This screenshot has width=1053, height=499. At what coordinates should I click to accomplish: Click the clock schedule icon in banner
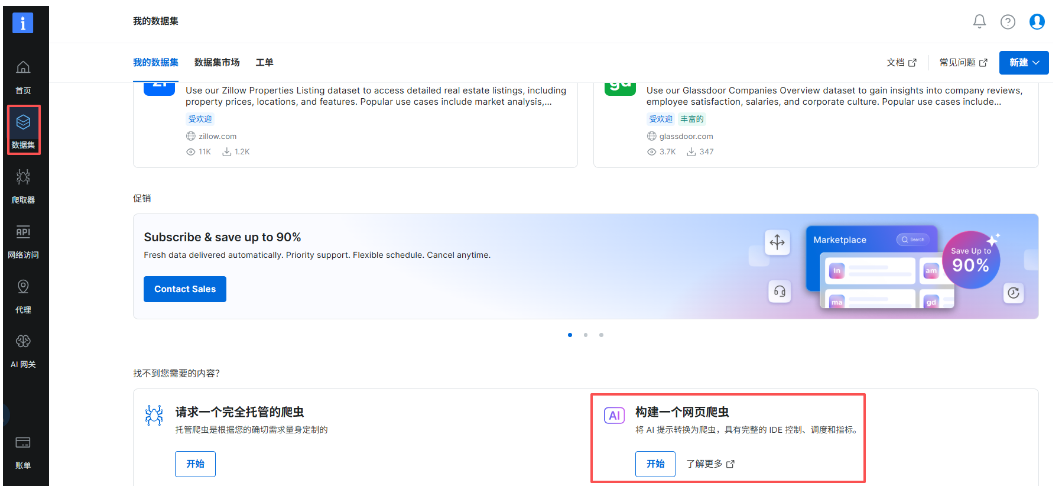tap(1013, 293)
